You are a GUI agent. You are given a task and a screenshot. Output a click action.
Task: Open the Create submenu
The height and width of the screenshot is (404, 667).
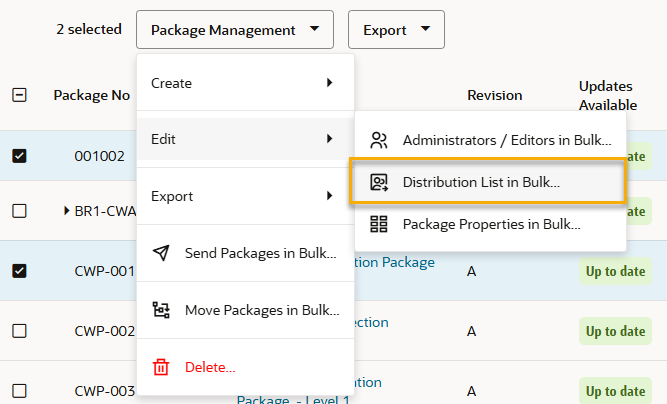click(x=245, y=83)
